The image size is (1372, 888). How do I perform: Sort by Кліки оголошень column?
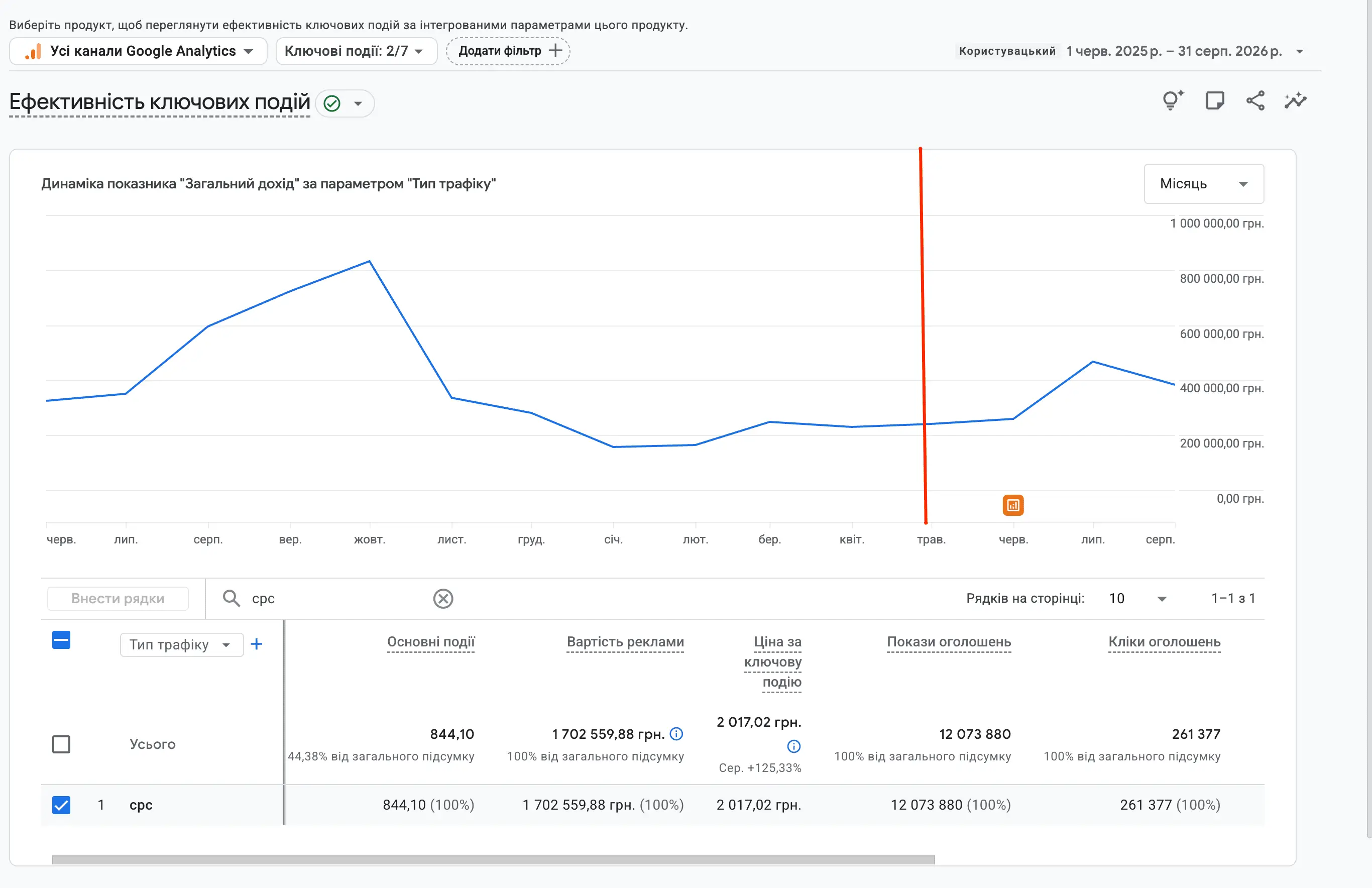1165,642
